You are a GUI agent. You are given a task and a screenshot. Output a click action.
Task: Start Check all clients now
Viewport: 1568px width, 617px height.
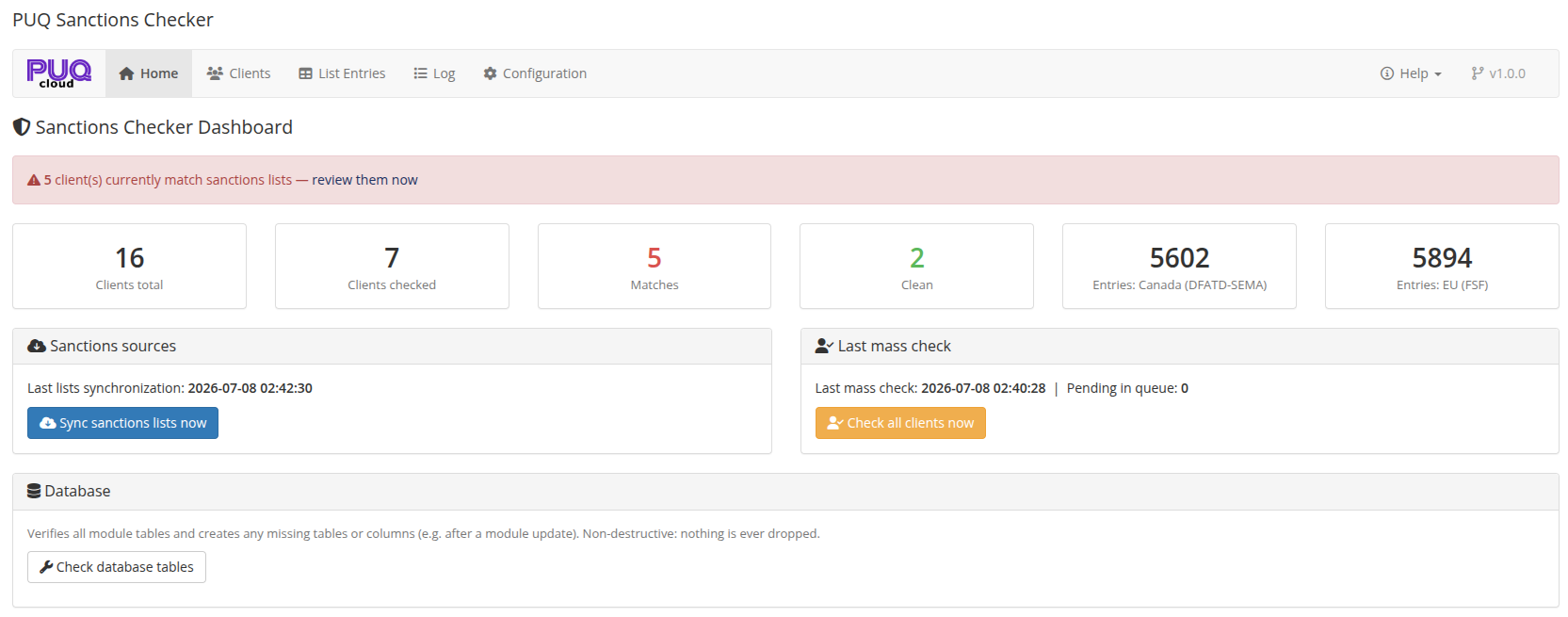click(900, 423)
